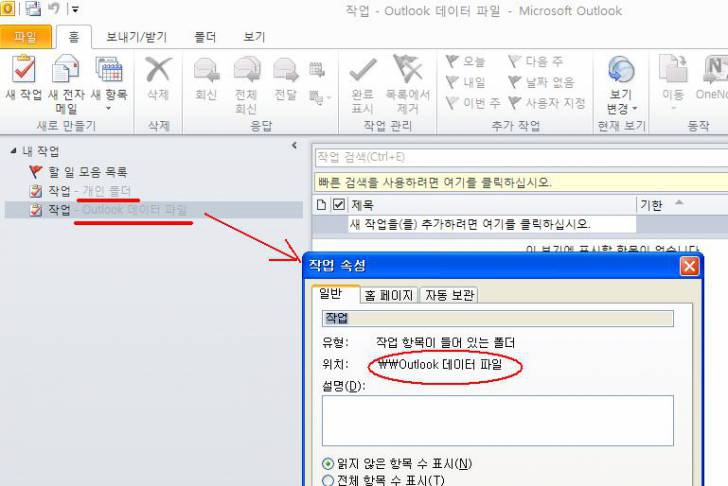The width and height of the screenshot is (728, 486).
Task: Switch to the 홈 ribbon tab
Action: [x=73, y=37]
